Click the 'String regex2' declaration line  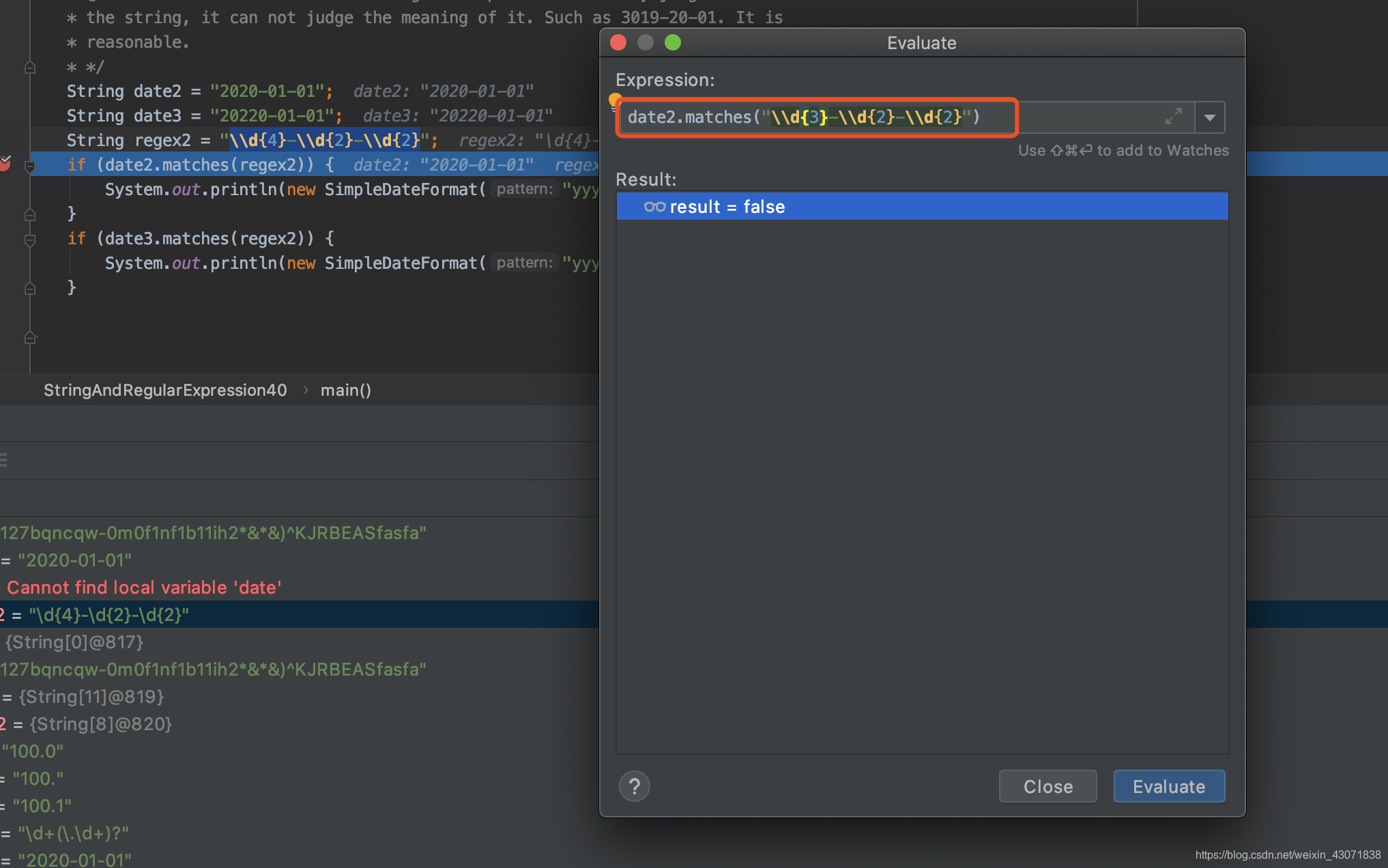pos(252,140)
